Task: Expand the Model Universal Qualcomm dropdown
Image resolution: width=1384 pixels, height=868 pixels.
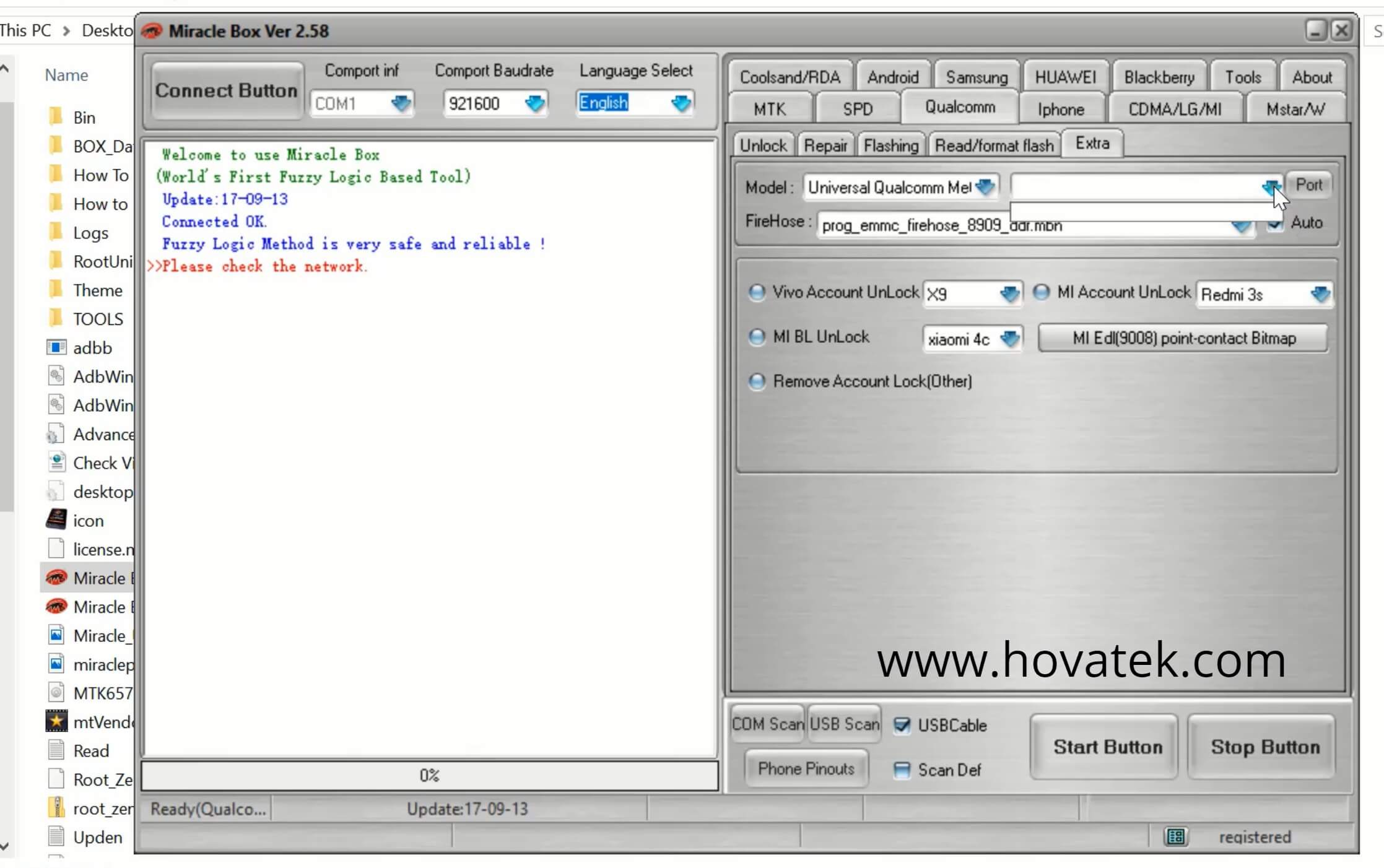Action: 984,186
